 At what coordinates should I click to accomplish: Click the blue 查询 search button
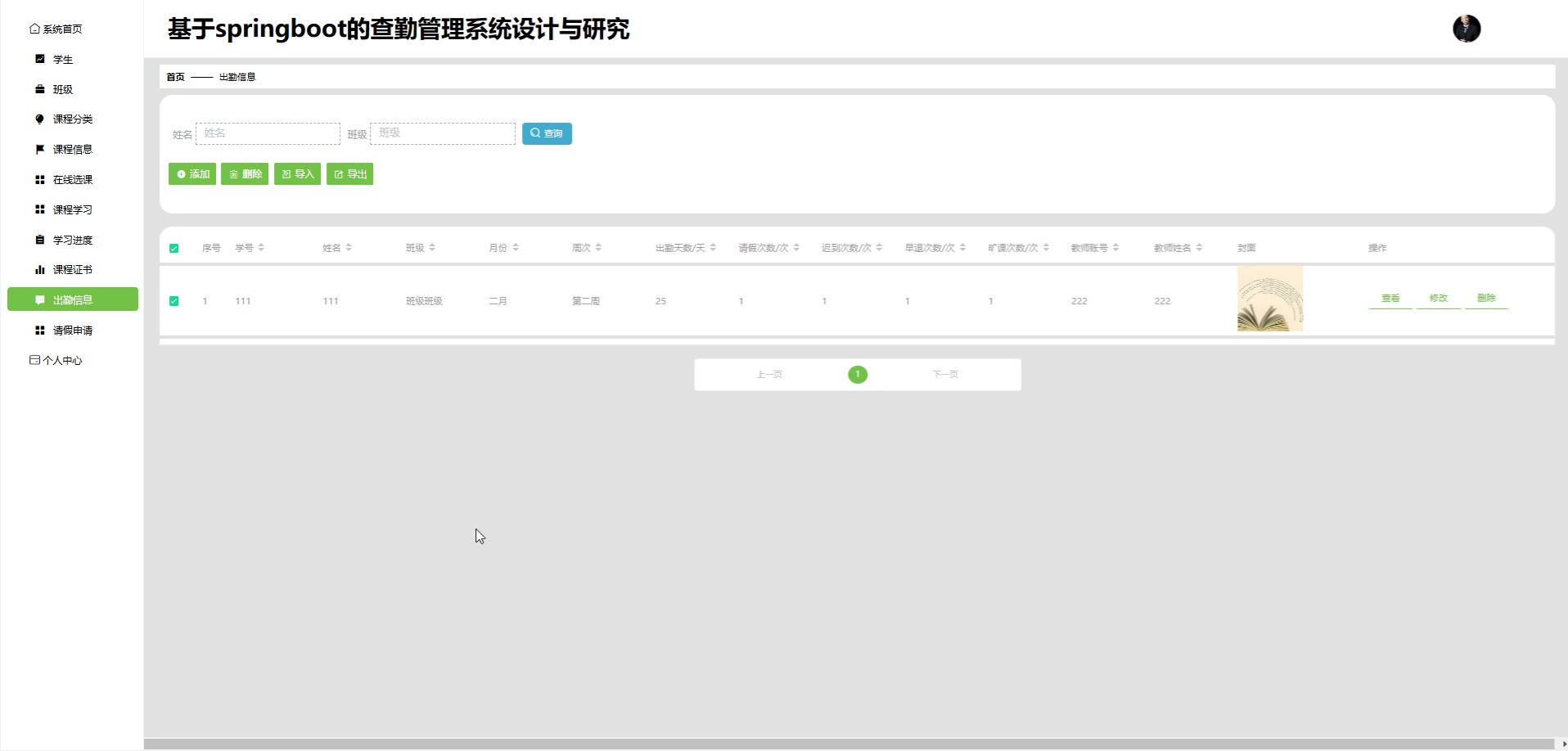[x=547, y=133]
